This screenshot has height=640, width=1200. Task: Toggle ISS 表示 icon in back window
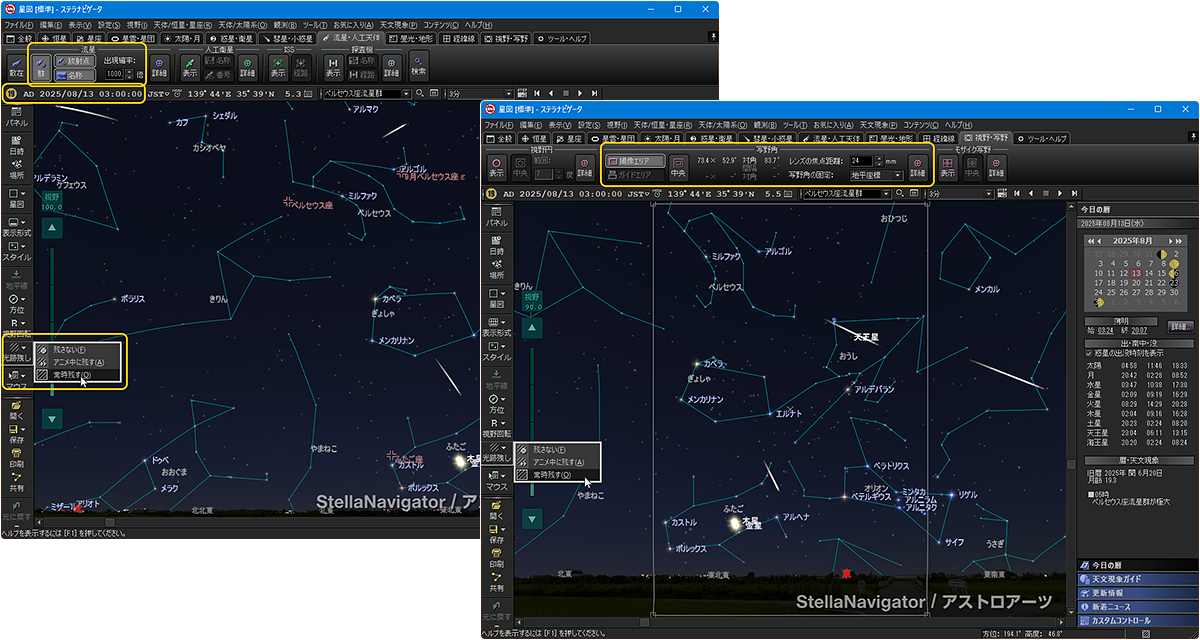pyautogui.click(x=277, y=66)
